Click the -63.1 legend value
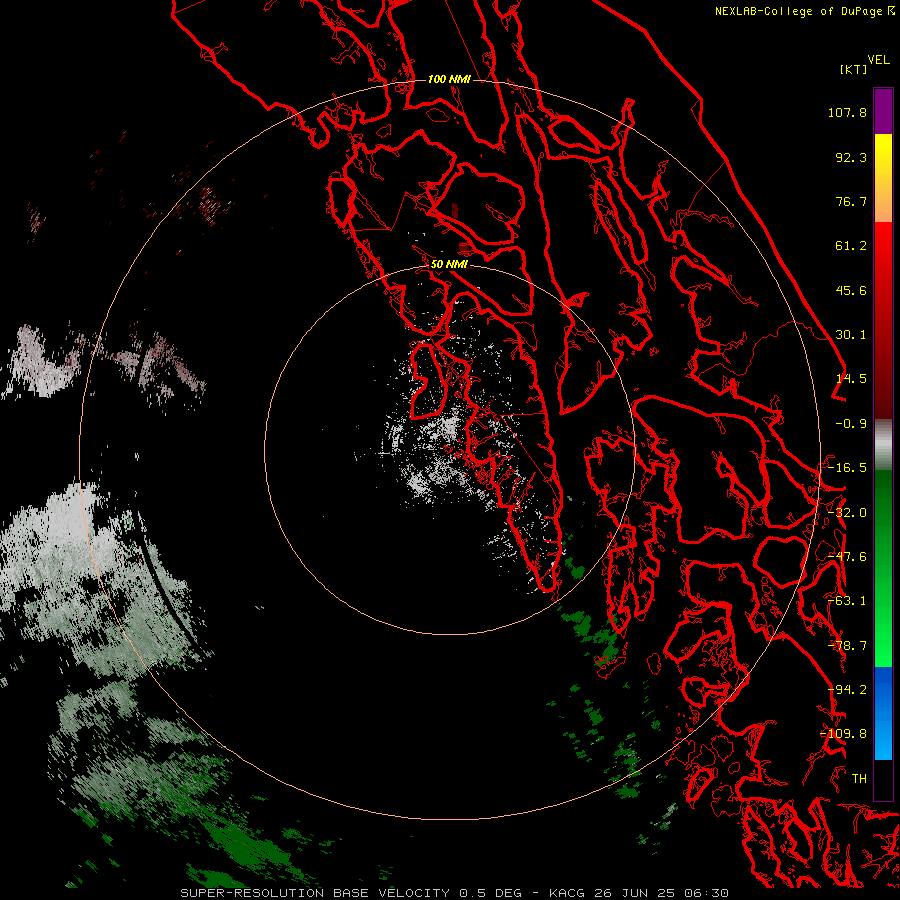The height and width of the screenshot is (900, 900). point(847,601)
